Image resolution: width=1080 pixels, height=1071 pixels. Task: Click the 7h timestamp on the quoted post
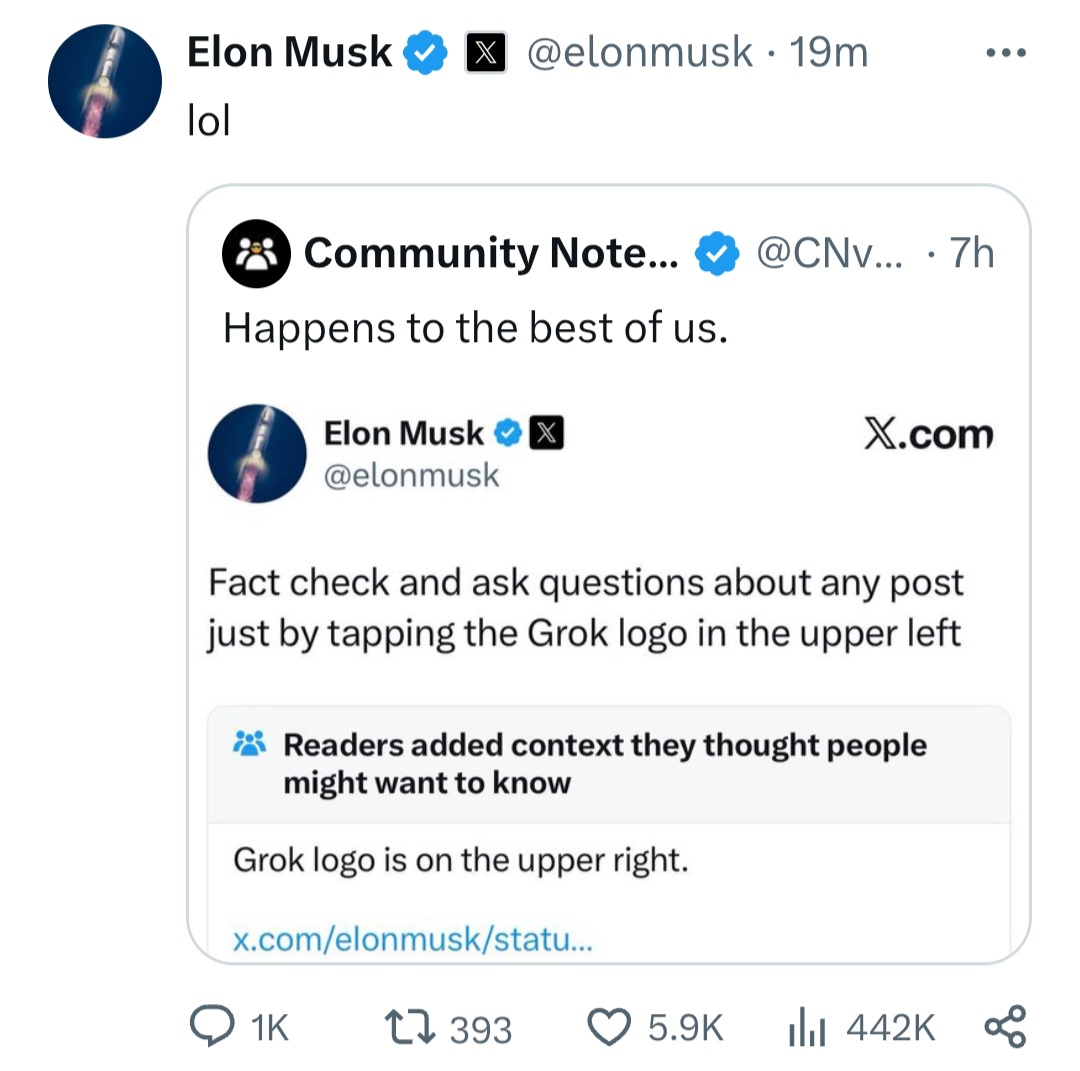point(970,253)
